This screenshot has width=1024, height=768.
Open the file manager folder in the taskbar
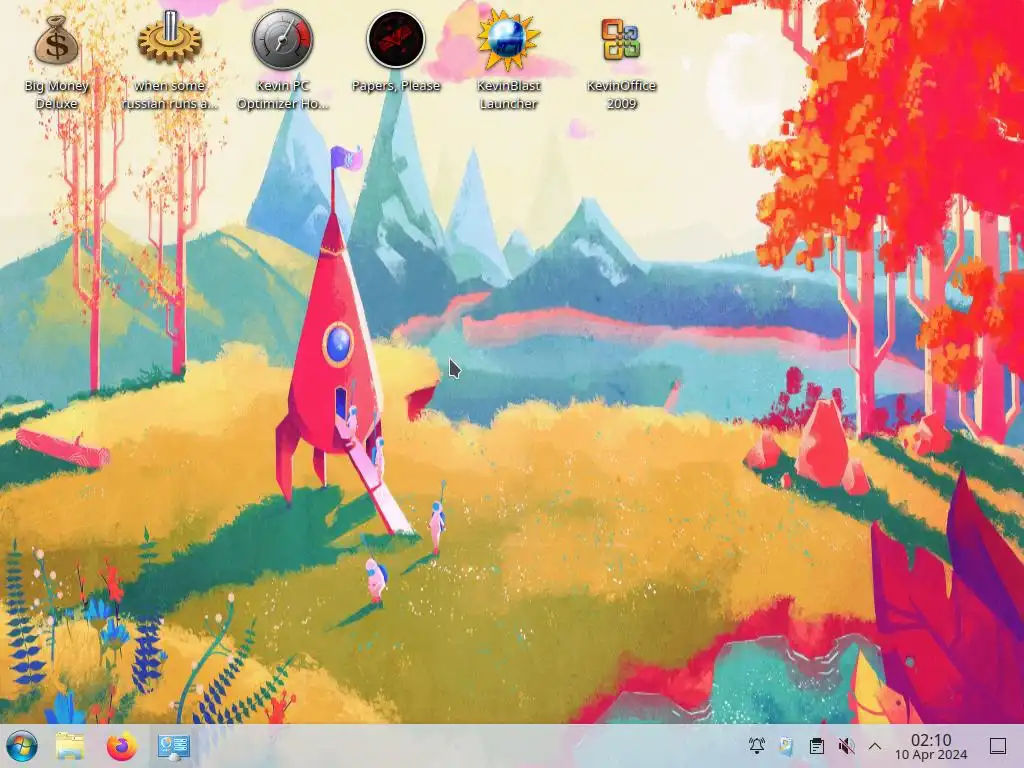pyautogui.click(x=70, y=746)
